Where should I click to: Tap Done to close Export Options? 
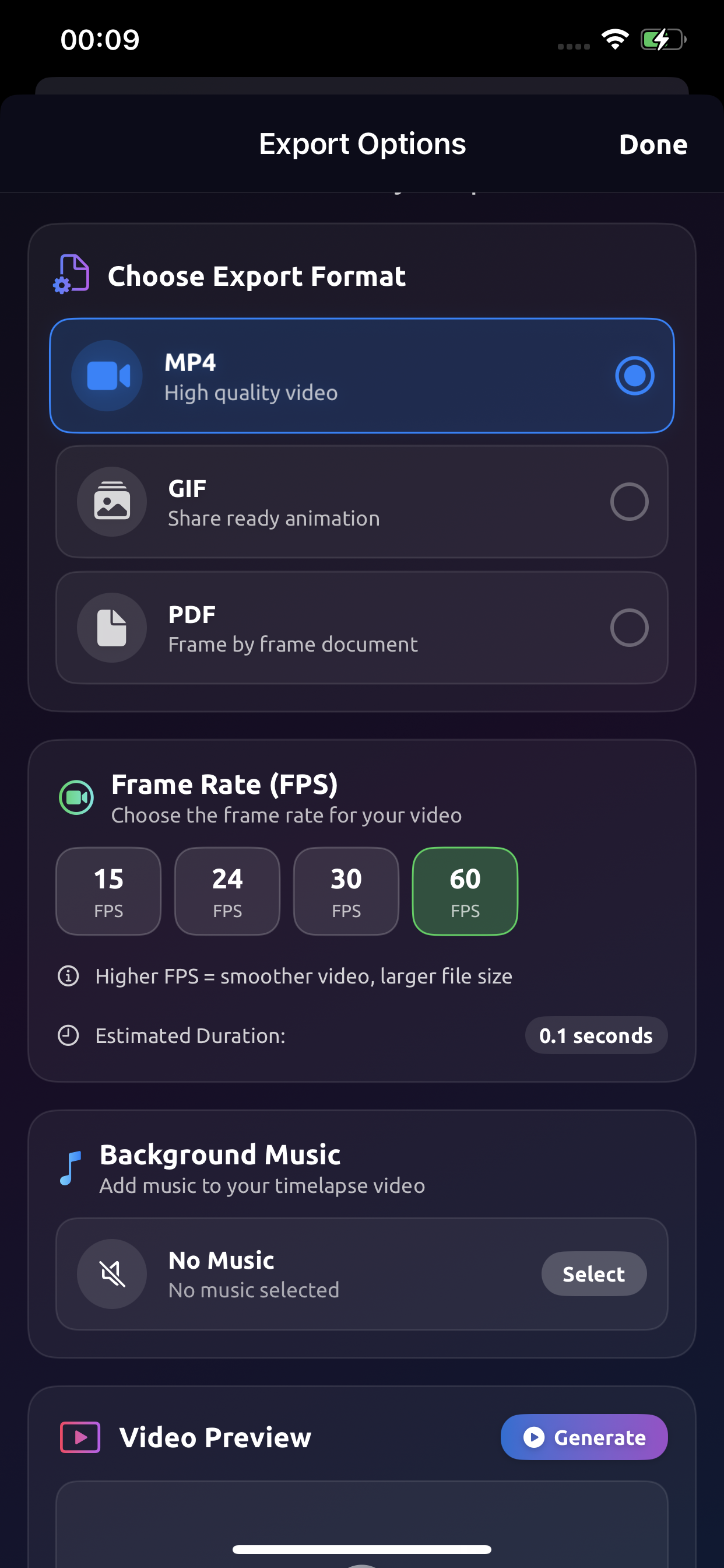point(653,144)
